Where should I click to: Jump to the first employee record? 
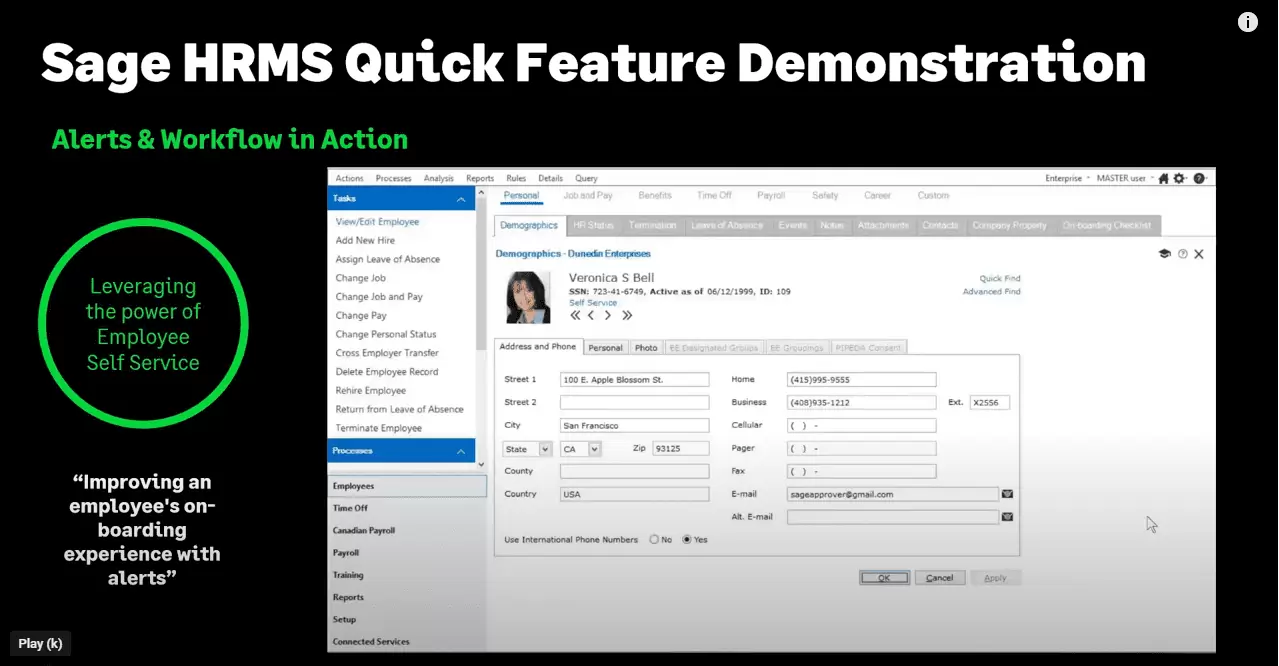tap(575, 316)
